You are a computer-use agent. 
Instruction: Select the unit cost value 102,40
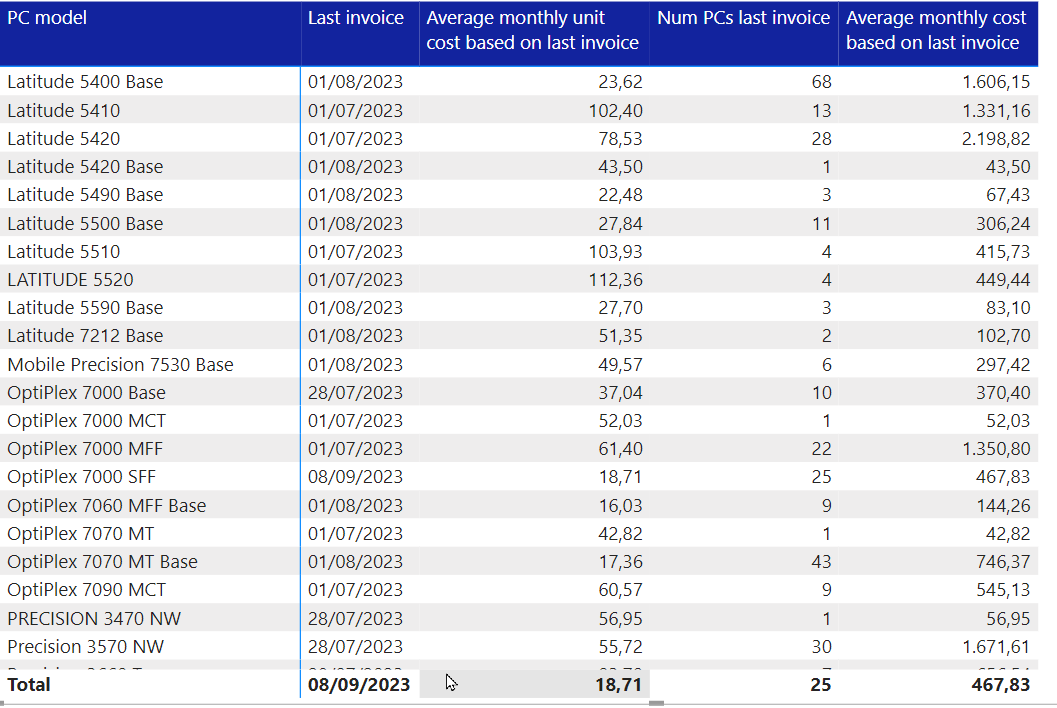click(x=615, y=111)
